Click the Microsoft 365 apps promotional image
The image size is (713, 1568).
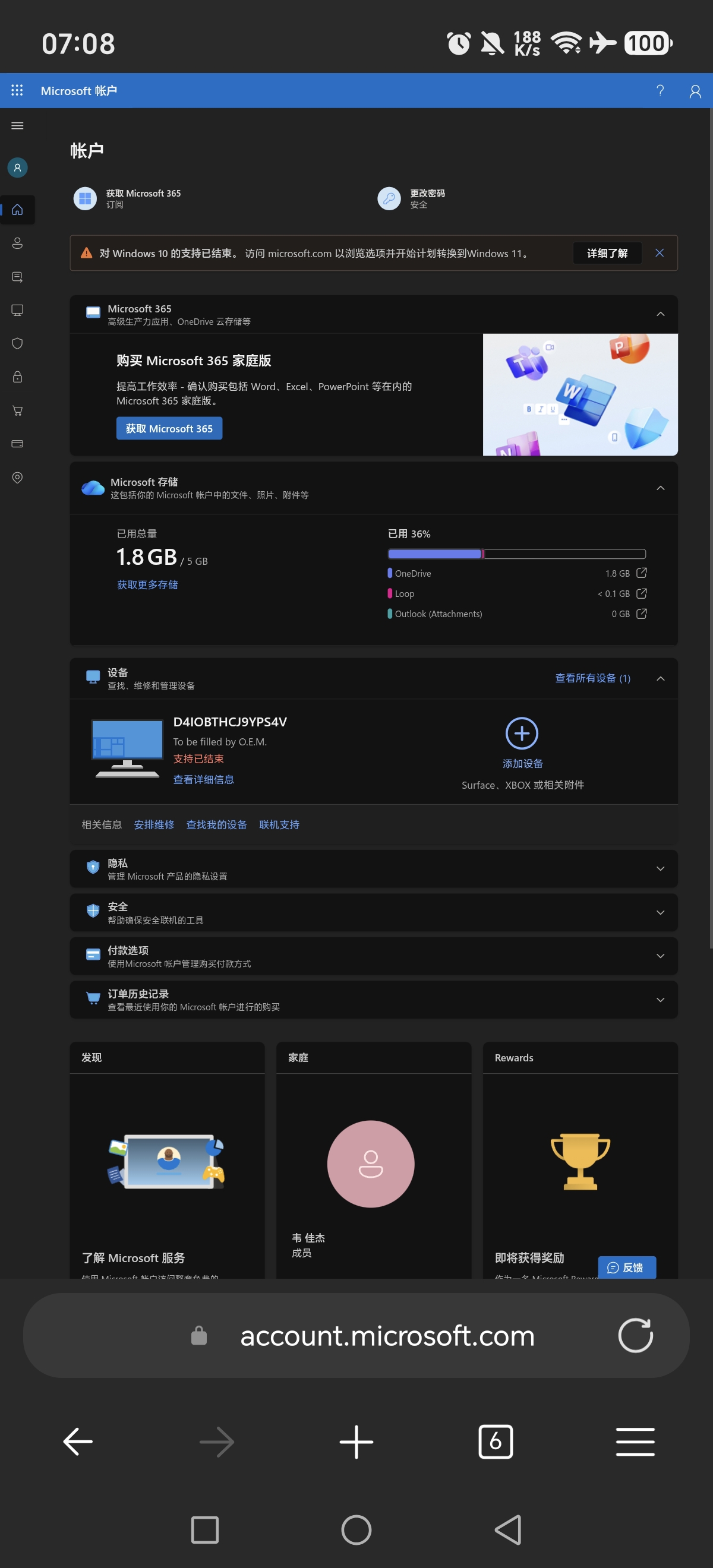point(580,394)
